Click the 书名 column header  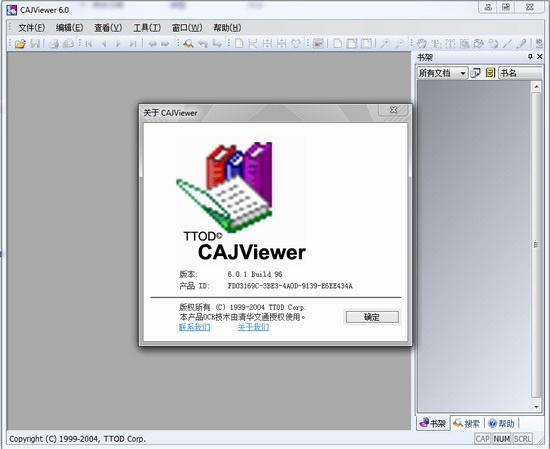pos(521,73)
